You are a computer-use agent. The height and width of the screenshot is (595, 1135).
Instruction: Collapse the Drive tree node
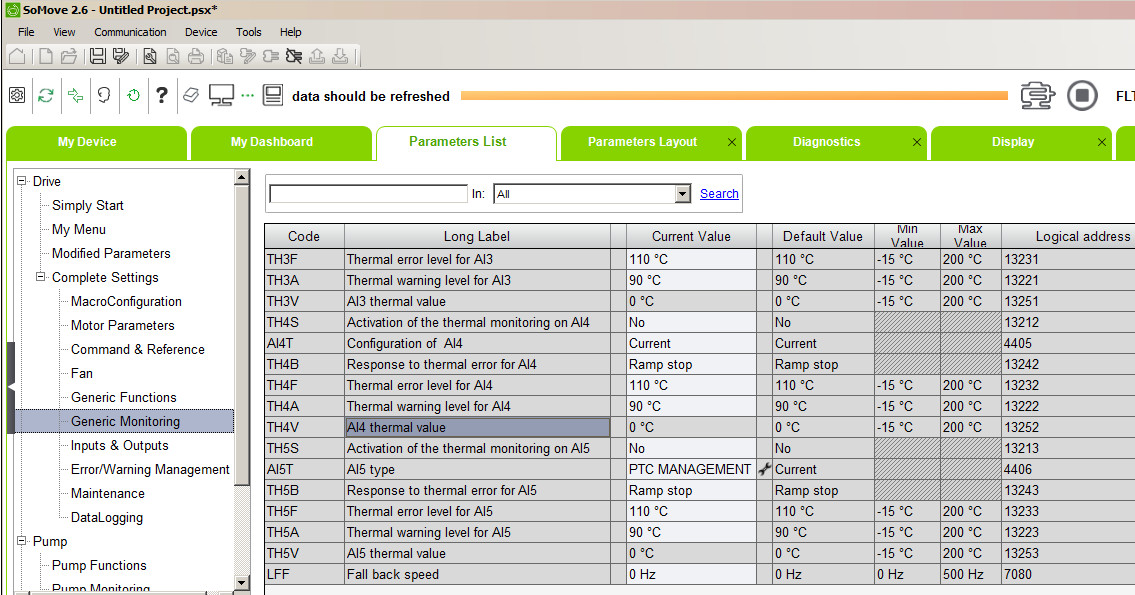click(x=22, y=181)
